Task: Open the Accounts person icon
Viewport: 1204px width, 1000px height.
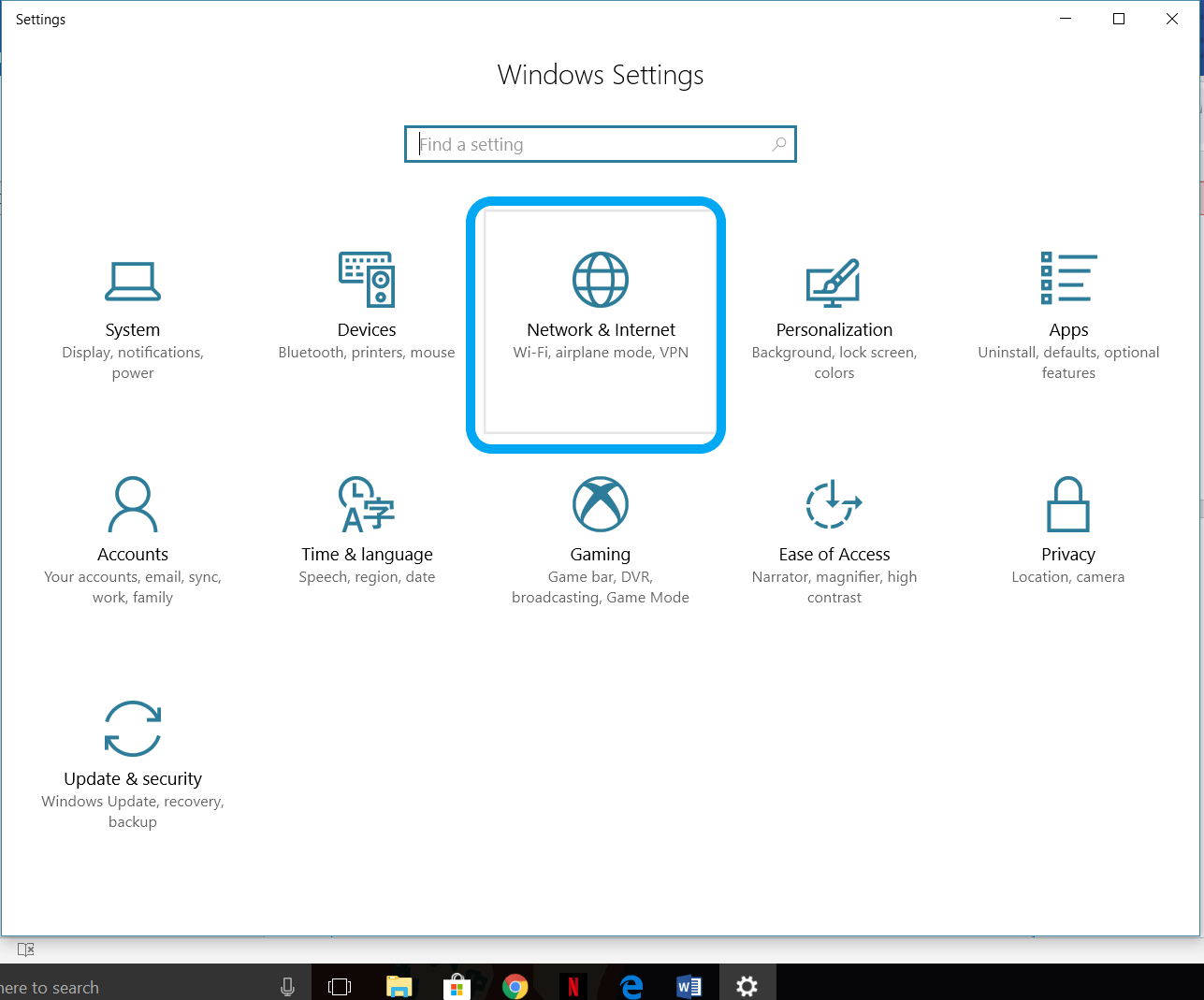Action: (133, 504)
